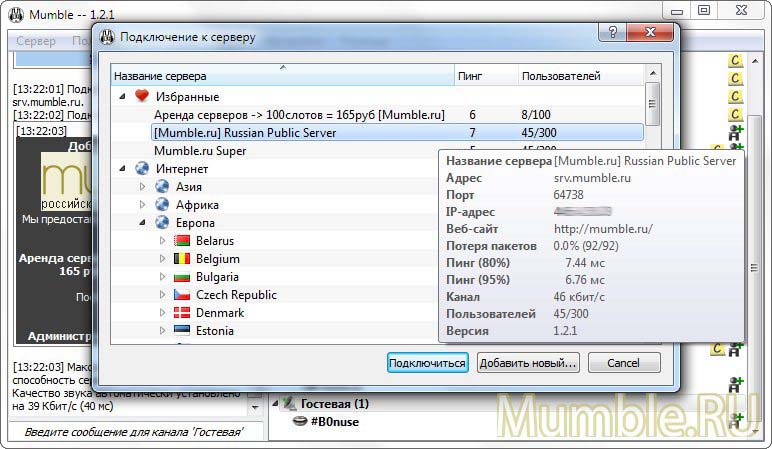Viewport: 772px width, 449px height.
Task: Click the heart icon beside Избранные
Action: coord(141,97)
